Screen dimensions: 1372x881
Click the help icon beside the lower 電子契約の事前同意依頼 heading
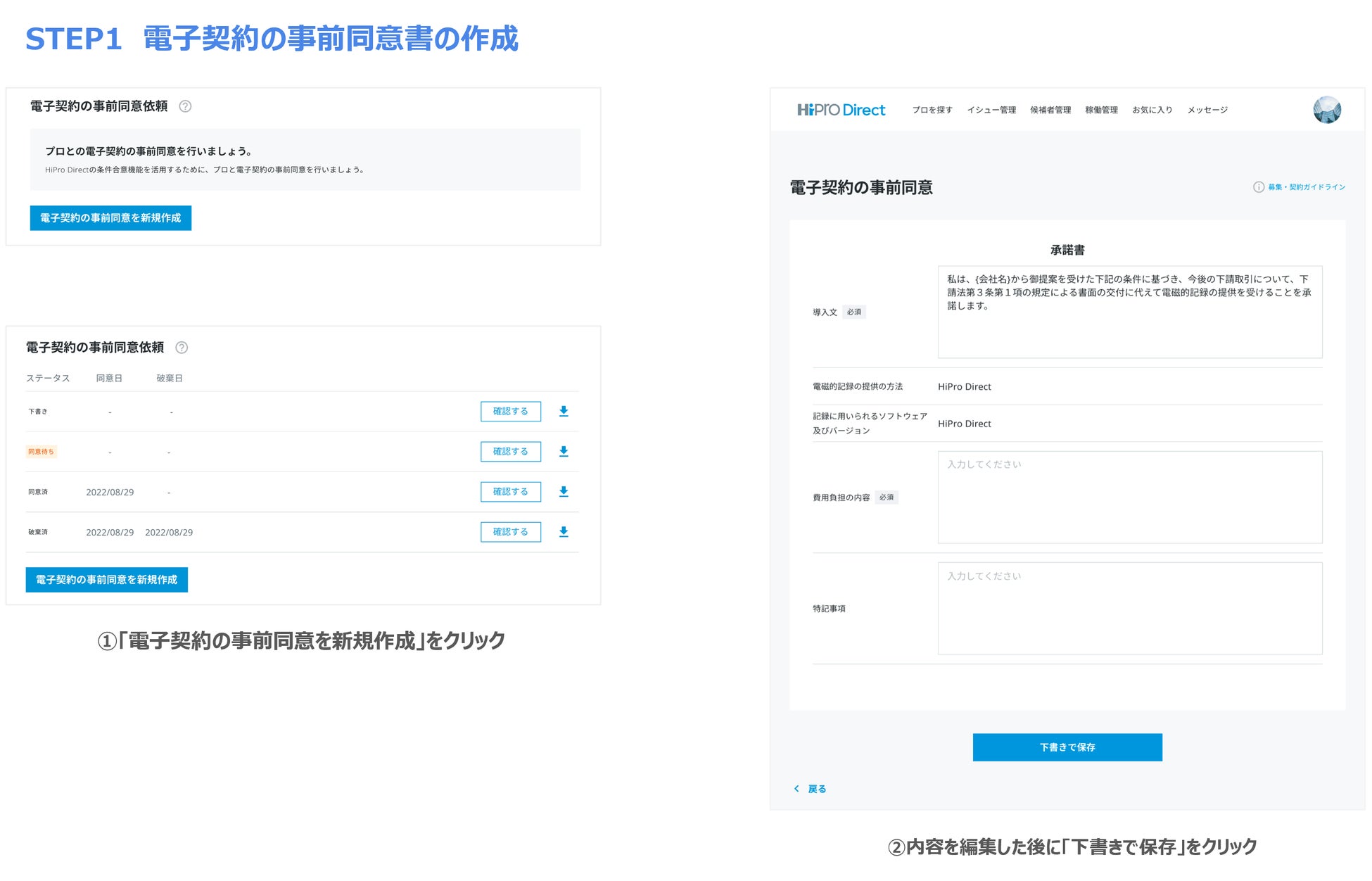pos(182,348)
